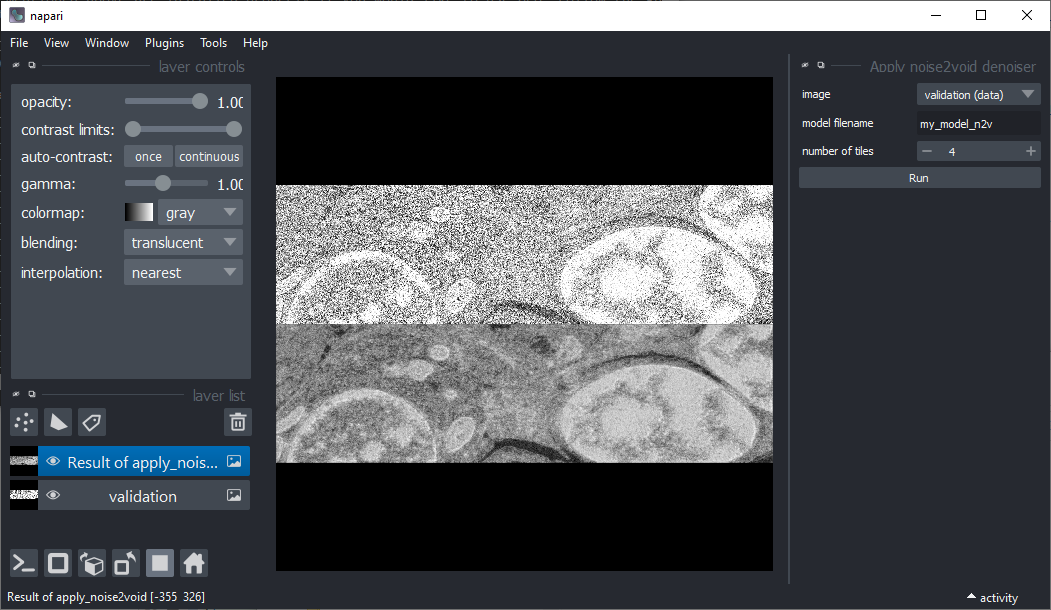Viewport: 1051px width, 610px height.
Task: Reset the view with the home button
Action: [193, 563]
